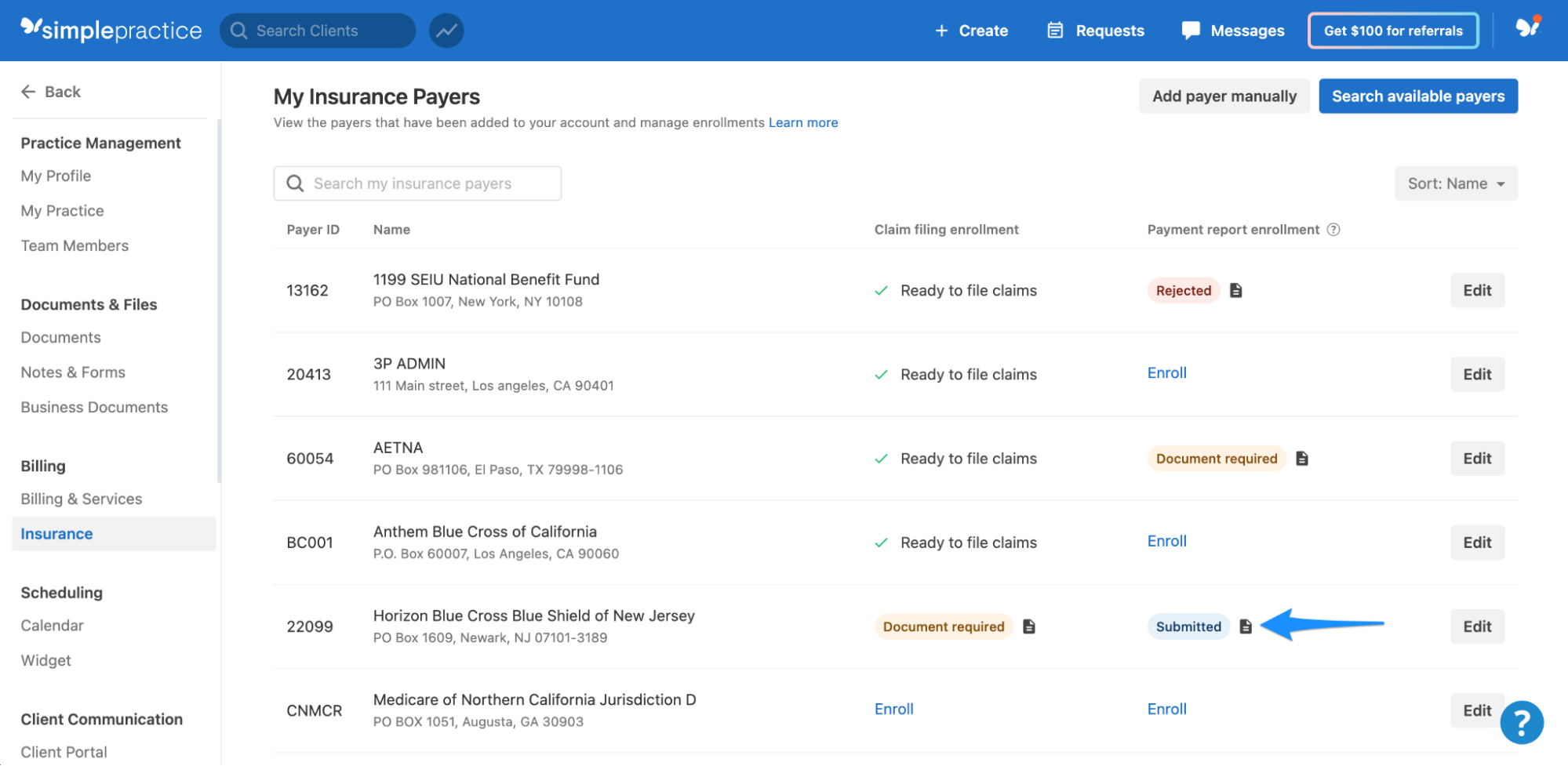This screenshot has height=766, width=1568.
Task: Open Documents section
Action: tap(60, 337)
